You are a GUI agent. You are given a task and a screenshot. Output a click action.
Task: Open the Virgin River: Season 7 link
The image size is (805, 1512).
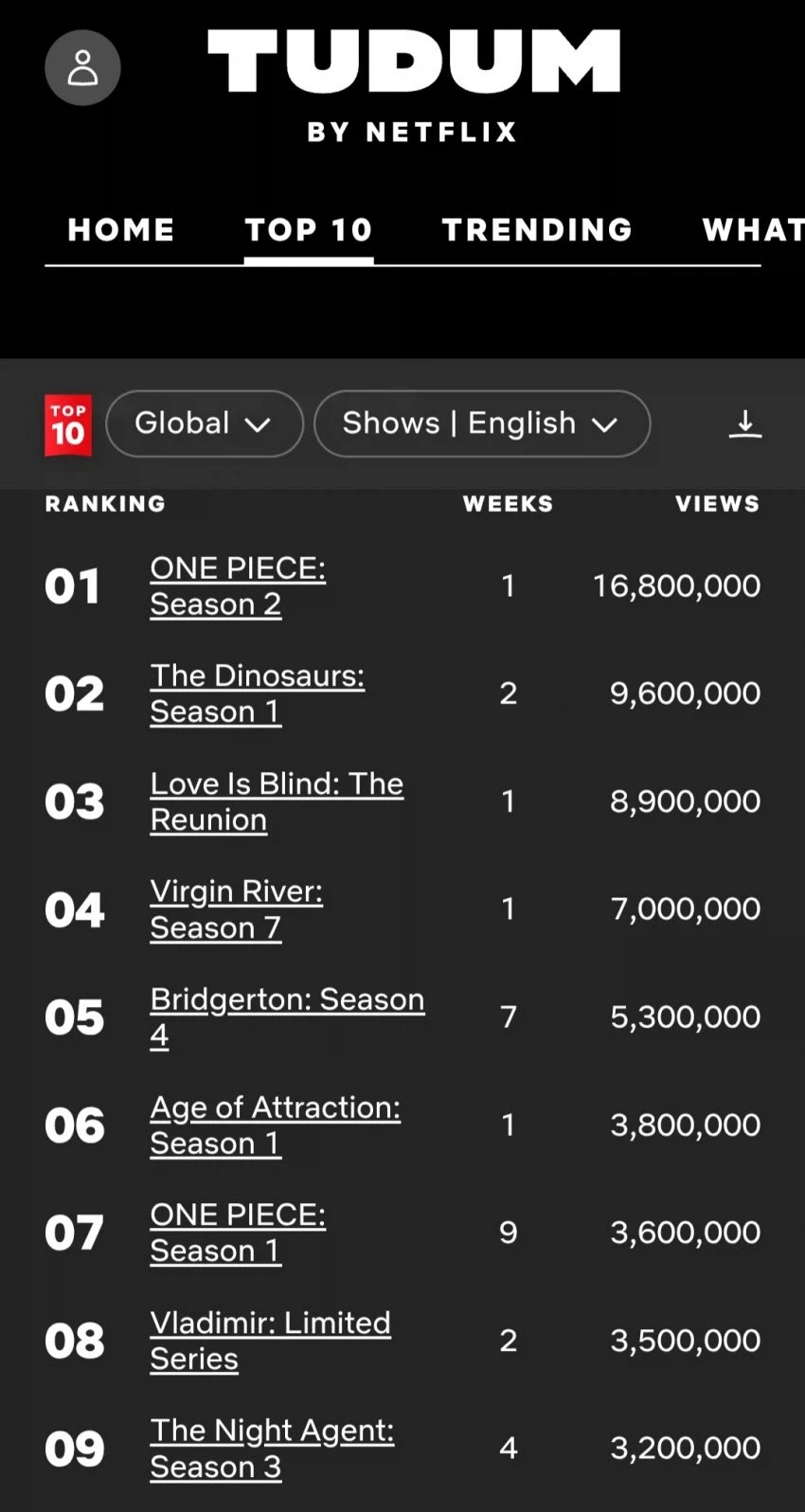(236, 909)
